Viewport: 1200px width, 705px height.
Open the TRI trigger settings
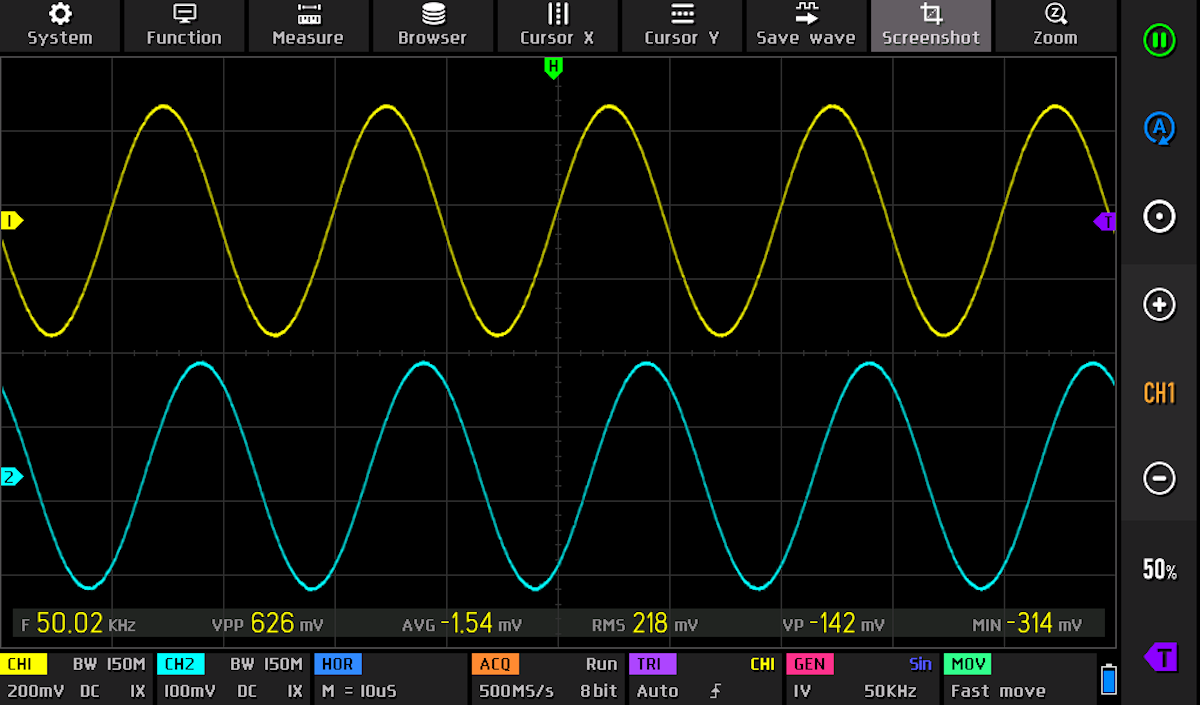coord(704,678)
